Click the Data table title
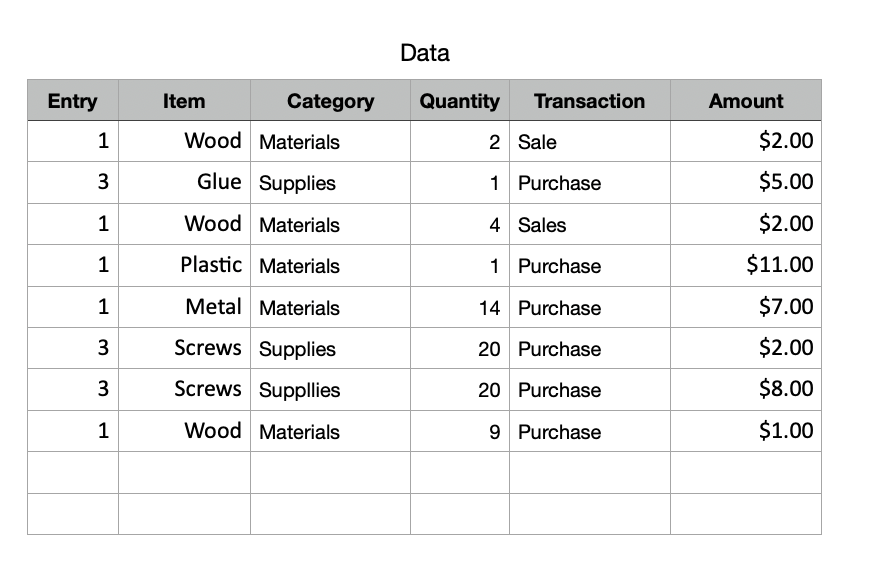This screenshot has height=562, width=874. 425,53
